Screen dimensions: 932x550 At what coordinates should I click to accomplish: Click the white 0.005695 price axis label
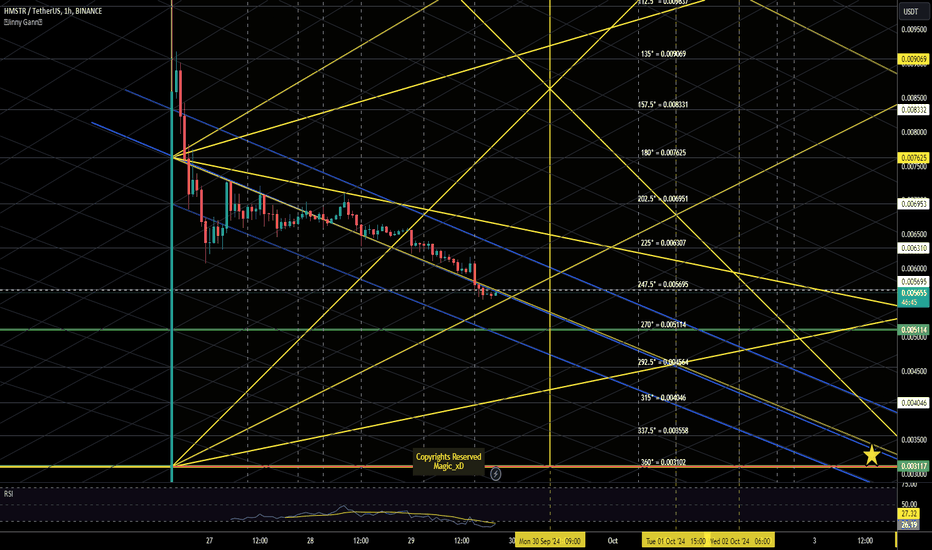[x=914, y=281]
